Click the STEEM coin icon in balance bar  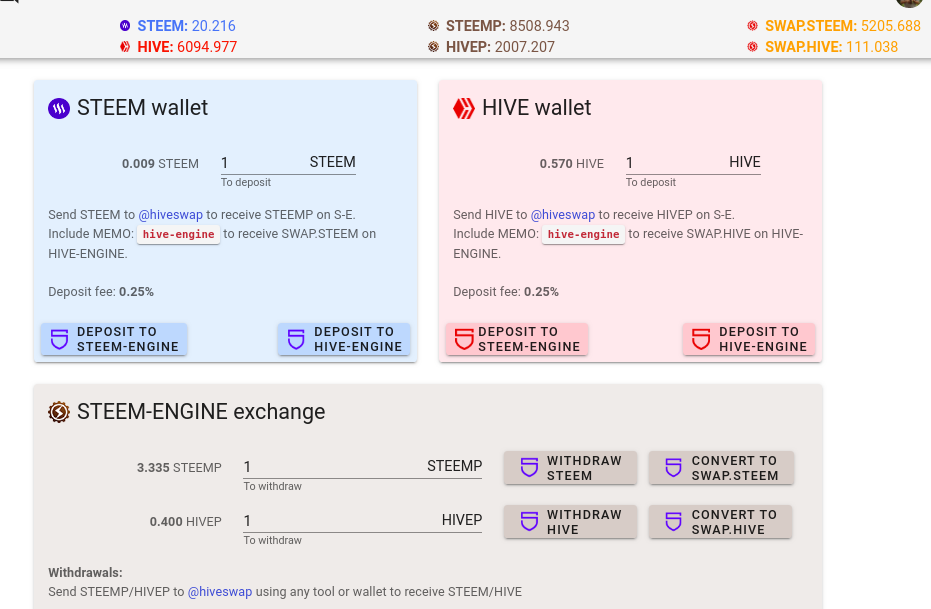coord(125,26)
